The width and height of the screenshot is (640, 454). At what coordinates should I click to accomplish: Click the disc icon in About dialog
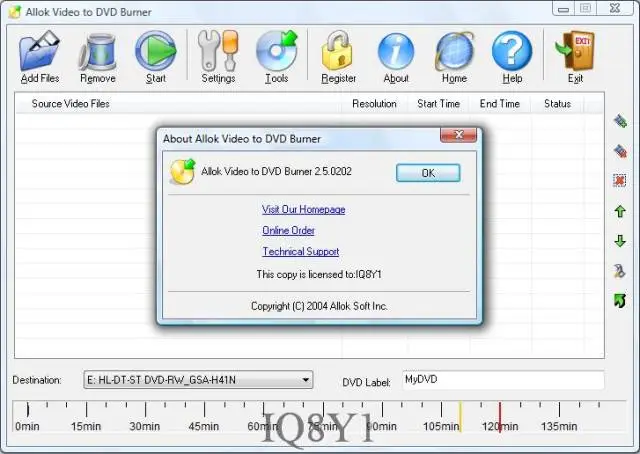pos(182,172)
